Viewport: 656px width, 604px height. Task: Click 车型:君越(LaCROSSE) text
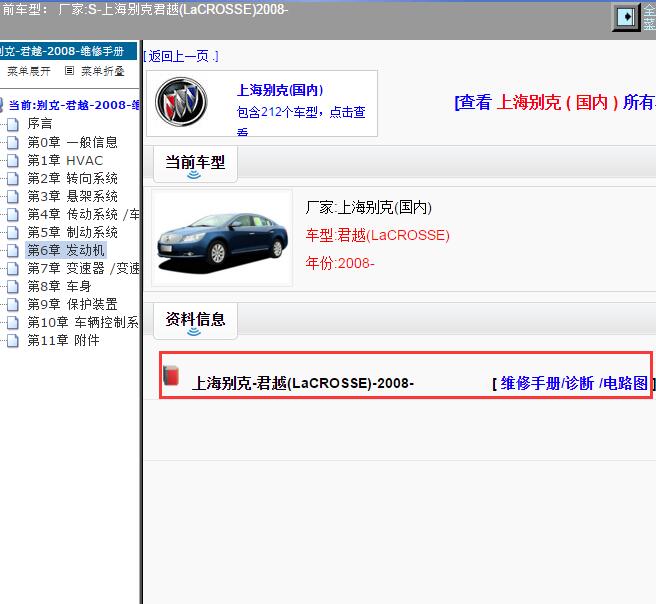coord(377,235)
